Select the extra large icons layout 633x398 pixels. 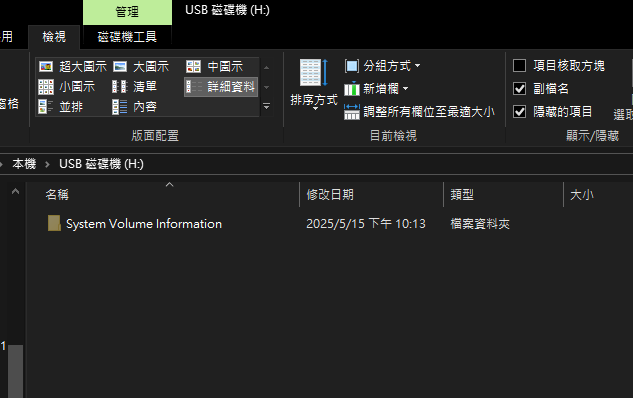point(73,67)
